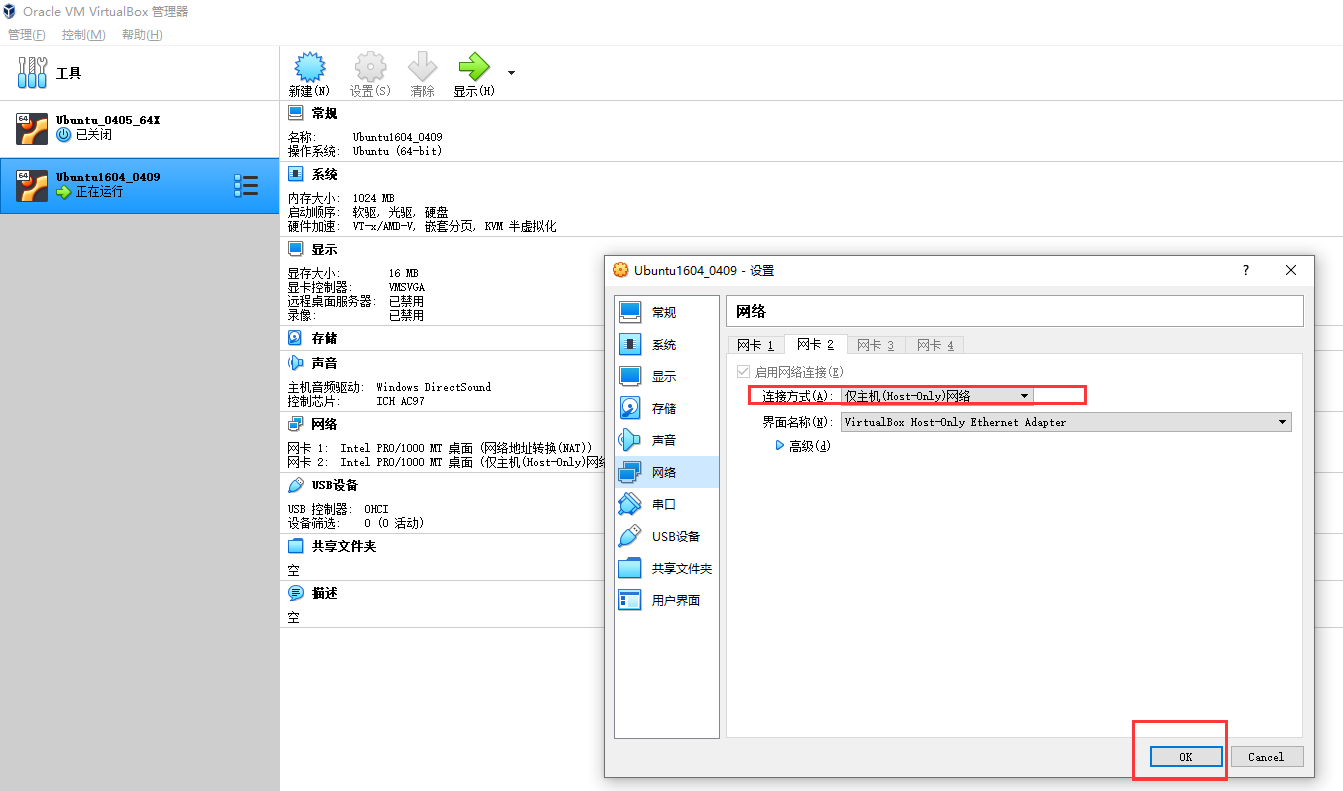Click the USB 控制器 OHCI value
The image size is (1343, 791).
pyautogui.click(x=376, y=509)
